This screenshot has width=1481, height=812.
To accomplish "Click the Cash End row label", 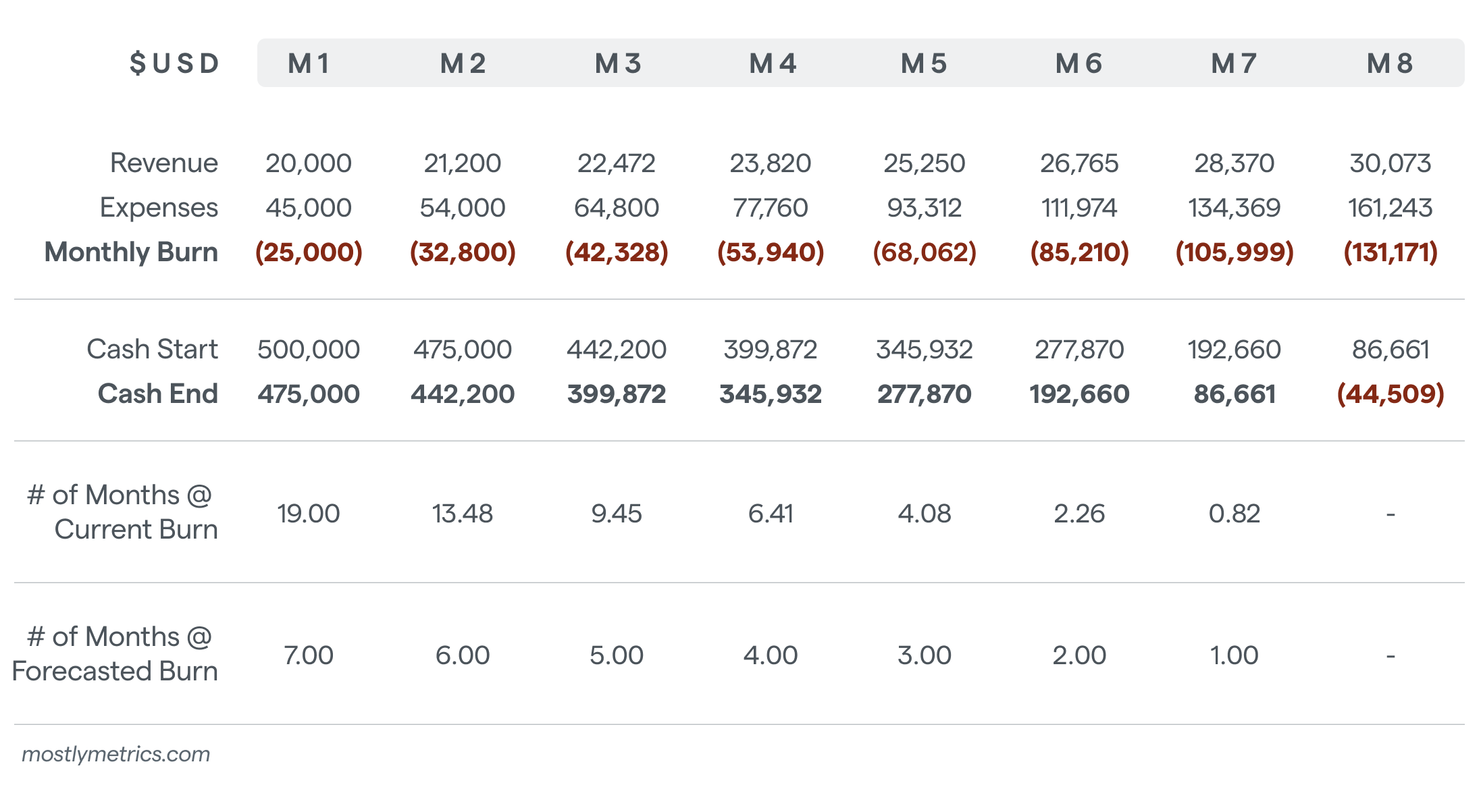I will tap(158, 394).
